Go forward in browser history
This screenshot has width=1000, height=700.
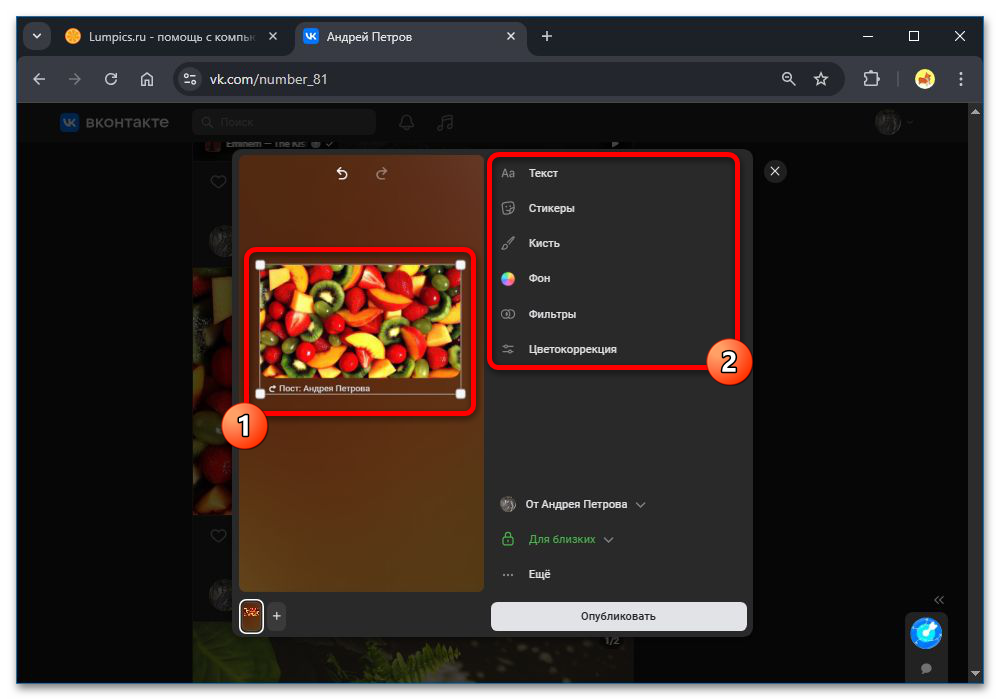pyautogui.click(x=75, y=79)
